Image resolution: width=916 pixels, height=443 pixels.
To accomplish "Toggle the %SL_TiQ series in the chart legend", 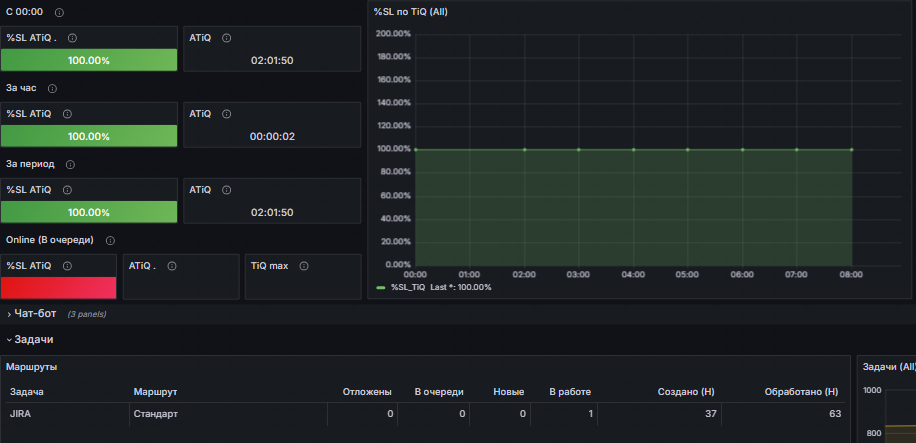I will (x=408, y=287).
